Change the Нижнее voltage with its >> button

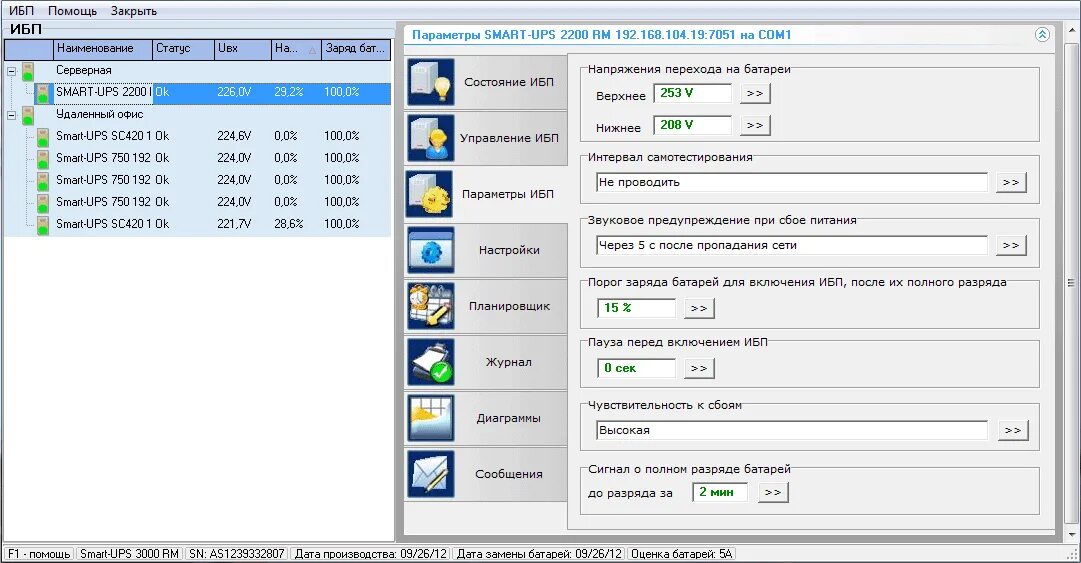click(x=755, y=125)
